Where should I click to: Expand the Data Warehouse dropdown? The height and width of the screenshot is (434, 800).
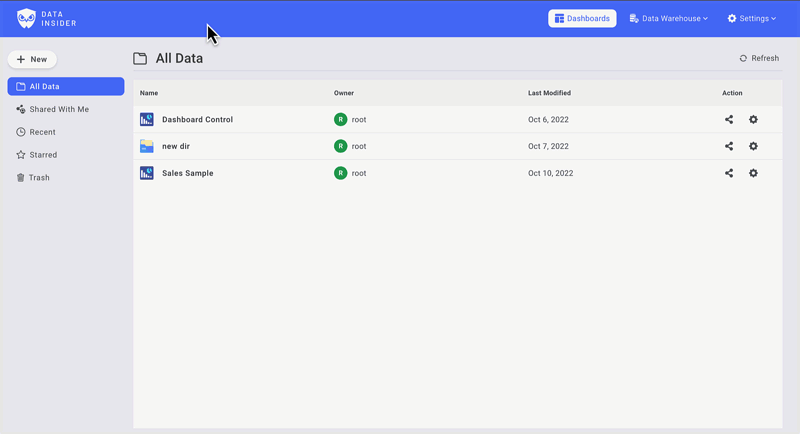coord(668,18)
